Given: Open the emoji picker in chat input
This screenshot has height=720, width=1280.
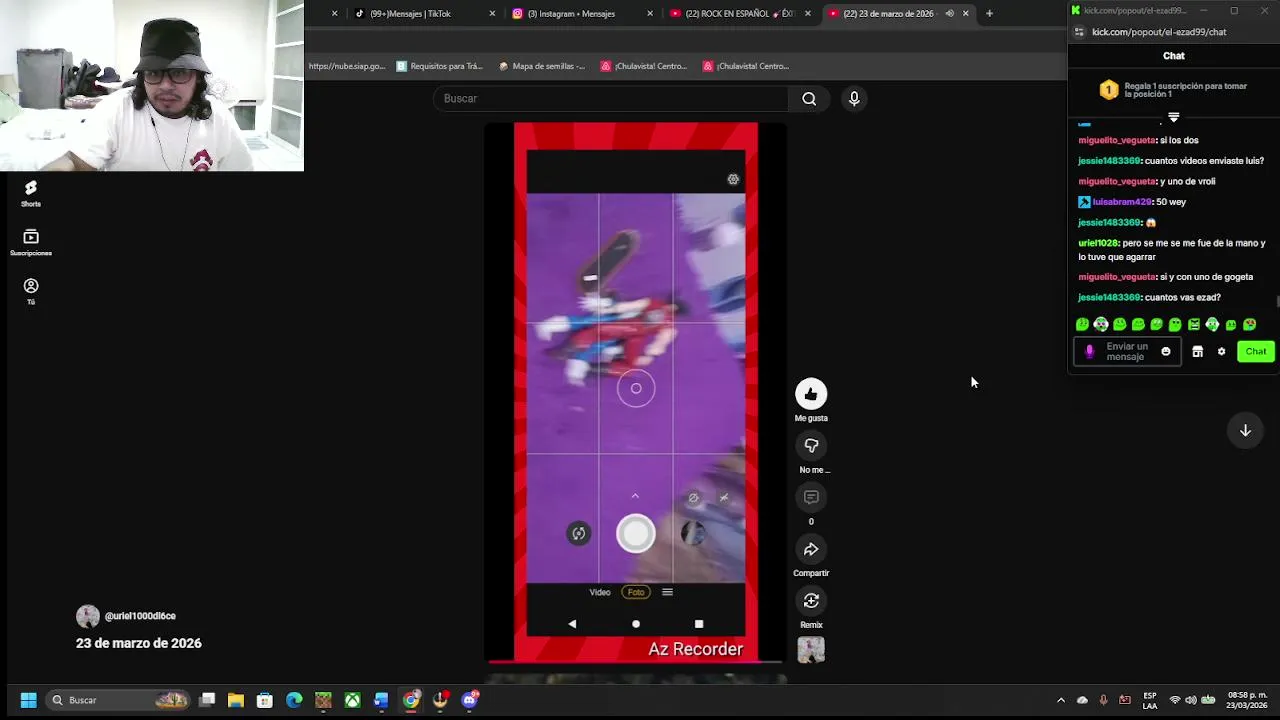Looking at the screenshot, I should coord(1165,352).
